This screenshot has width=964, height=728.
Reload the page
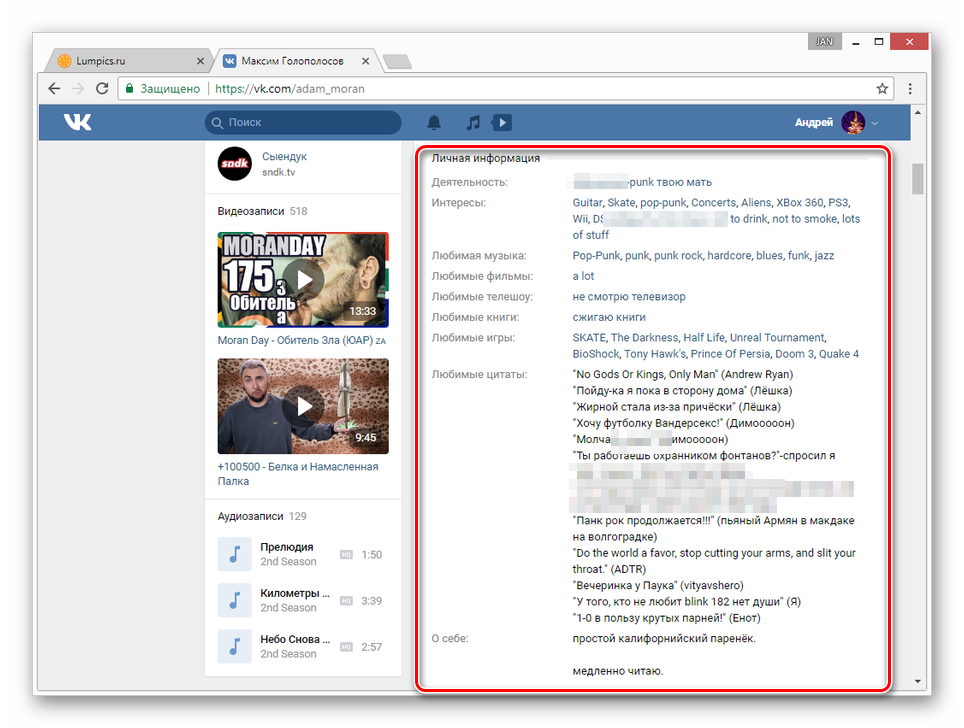tap(102, 88)
